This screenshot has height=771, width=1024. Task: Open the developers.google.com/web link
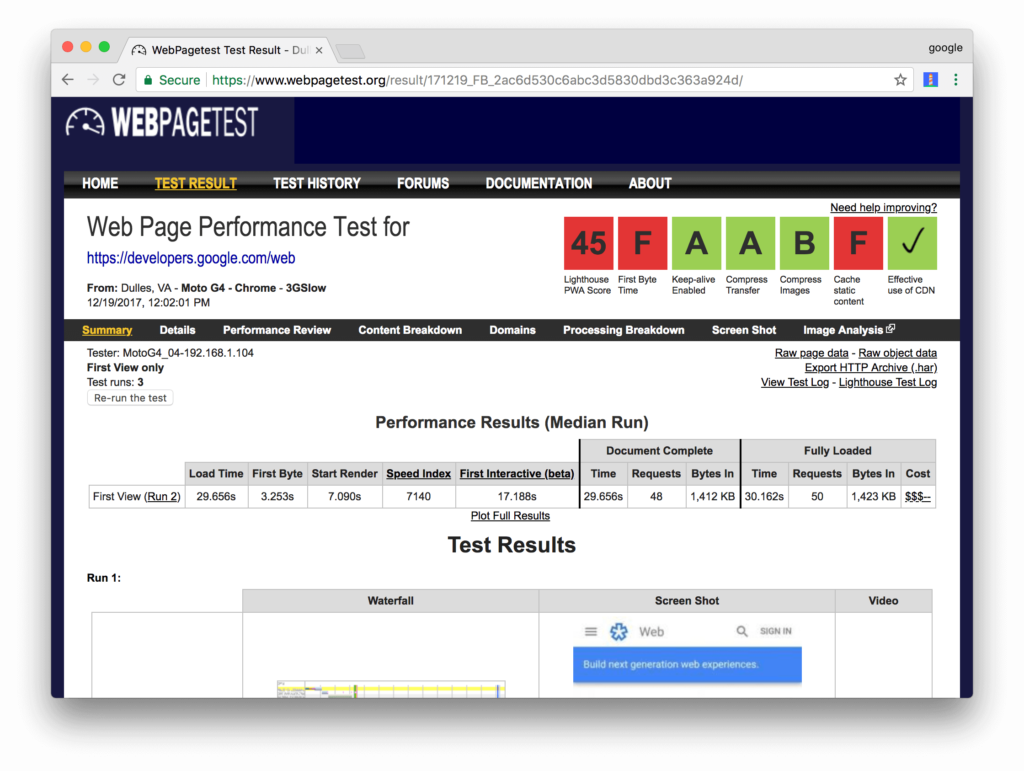pyautogui.click(x=190, y=258)
